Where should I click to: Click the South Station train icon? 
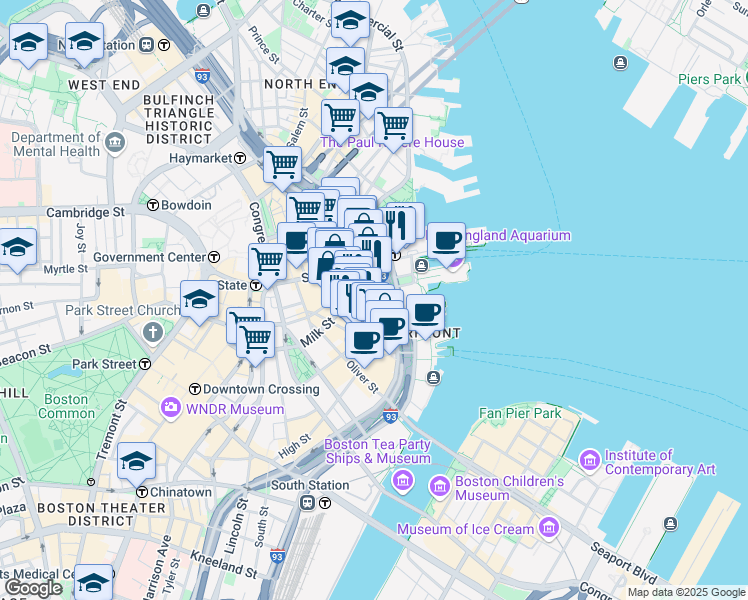point(307,503)
